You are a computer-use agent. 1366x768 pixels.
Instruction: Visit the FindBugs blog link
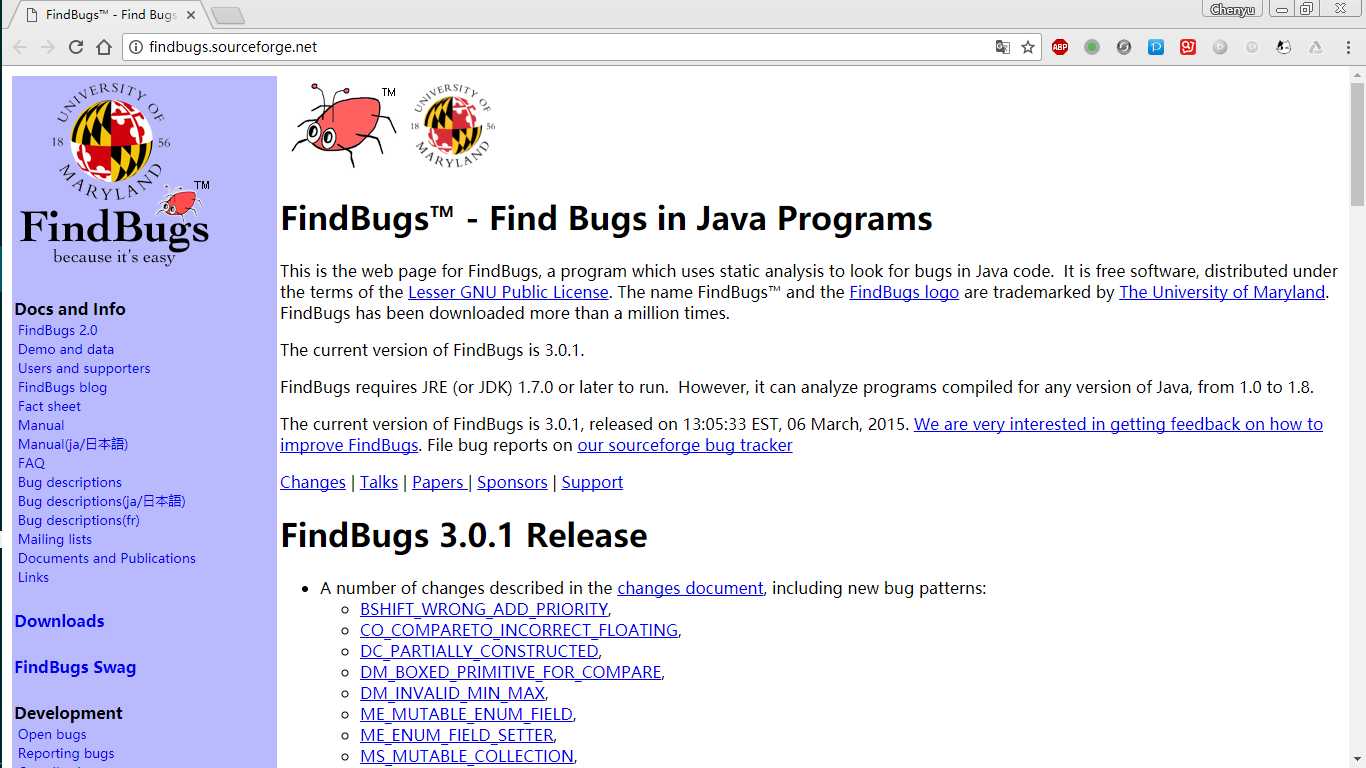62,387
